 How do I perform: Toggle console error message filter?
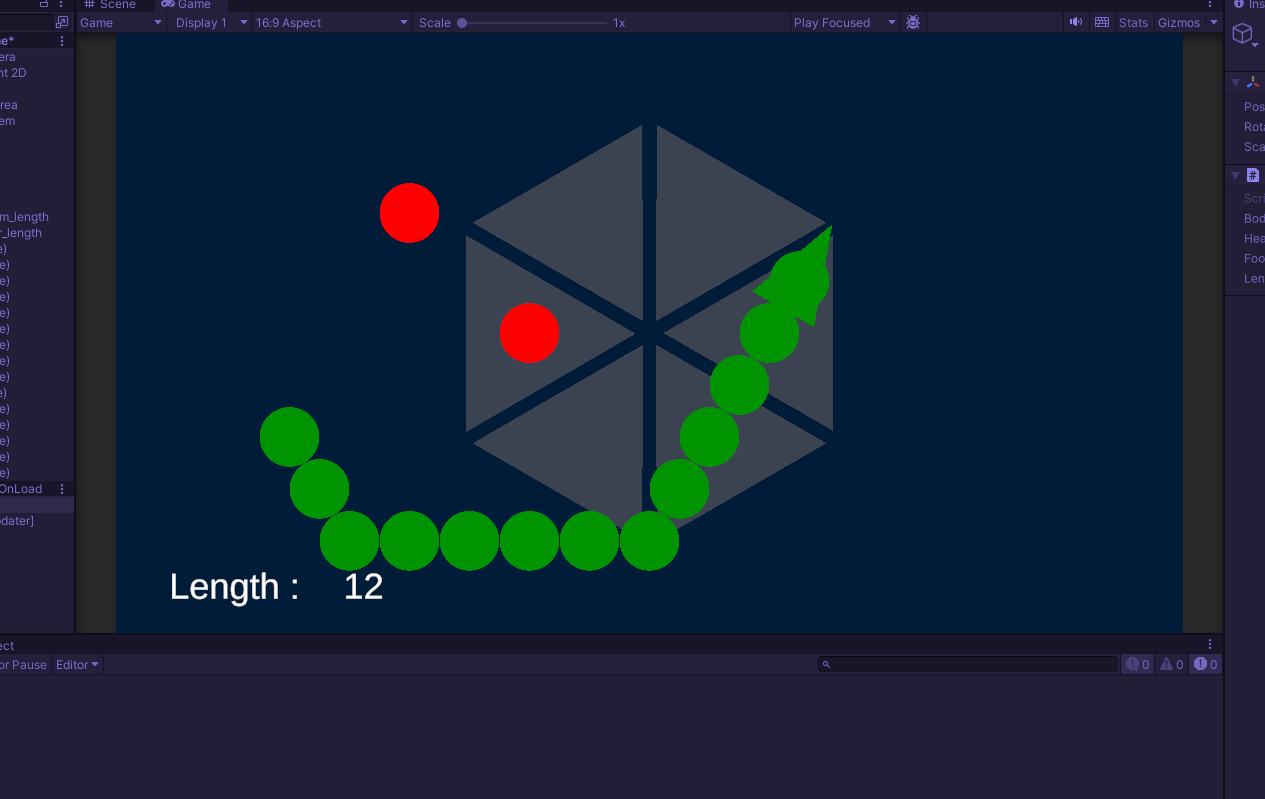point(1205,664)
